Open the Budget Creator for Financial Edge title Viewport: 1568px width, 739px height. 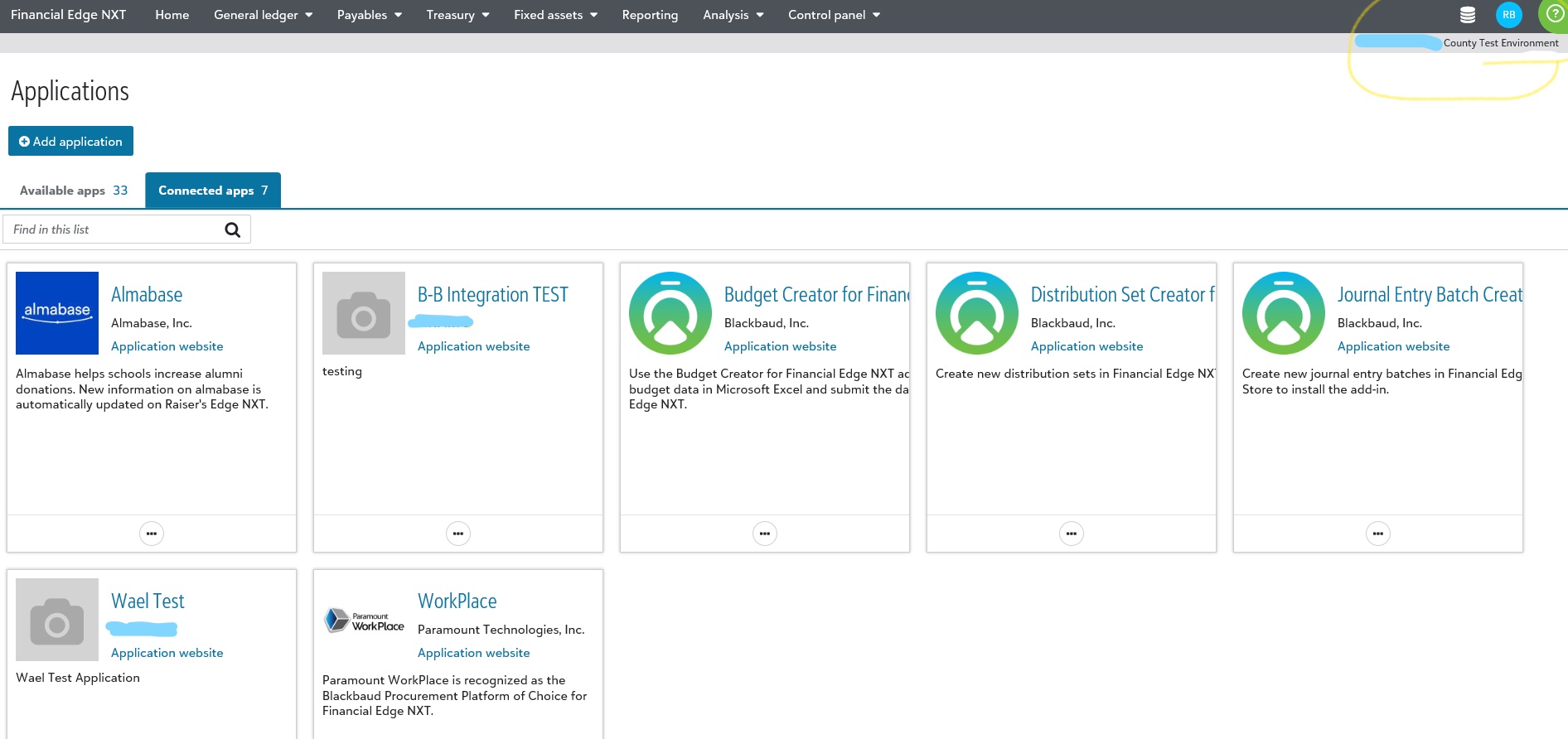pyautogui.click(x=816, y=295)
